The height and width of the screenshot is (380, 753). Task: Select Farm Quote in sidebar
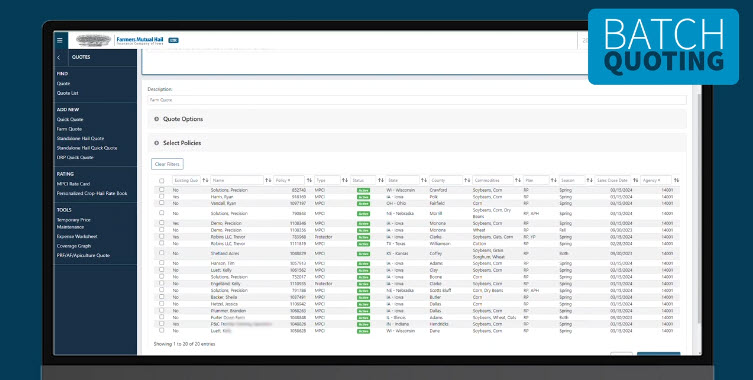click(70, 129)
